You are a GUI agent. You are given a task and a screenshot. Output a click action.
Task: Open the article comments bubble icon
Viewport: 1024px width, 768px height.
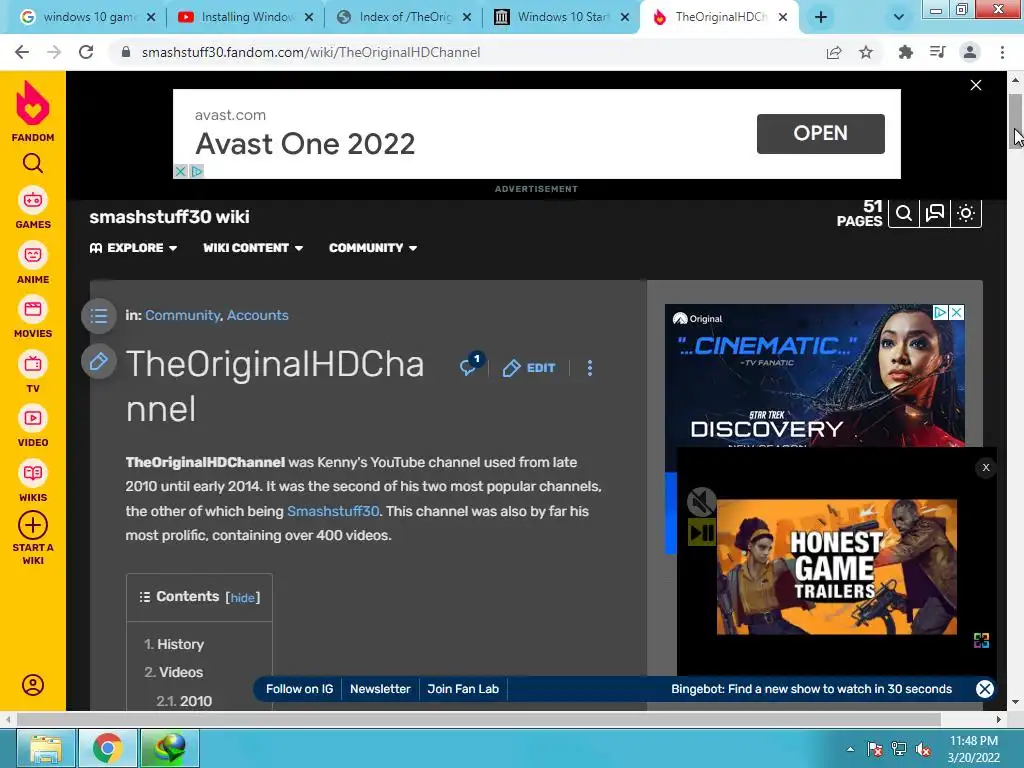[x=471, y=366]
